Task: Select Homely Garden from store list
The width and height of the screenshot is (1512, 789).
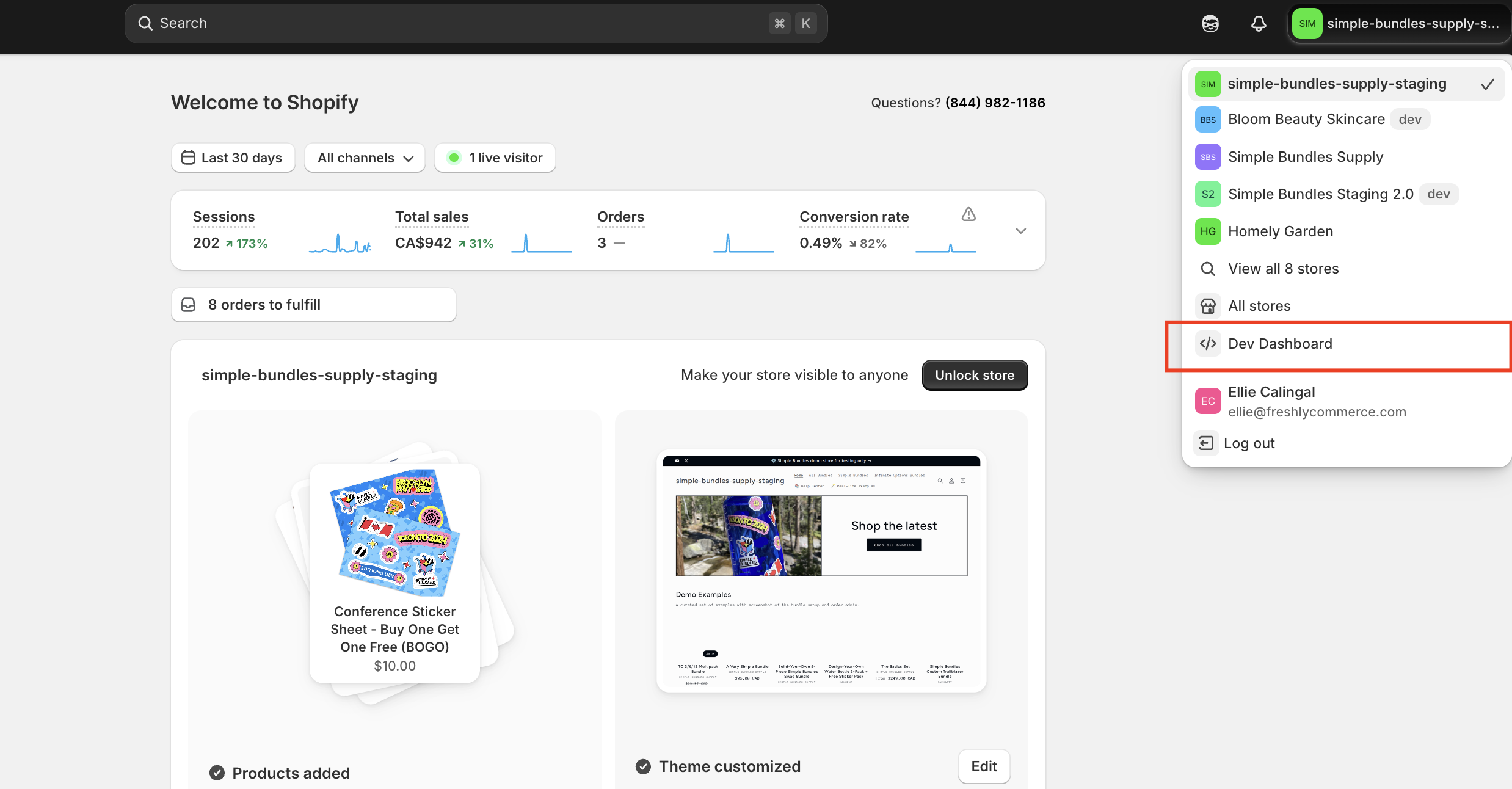Action: click(x=1281, y=231)
